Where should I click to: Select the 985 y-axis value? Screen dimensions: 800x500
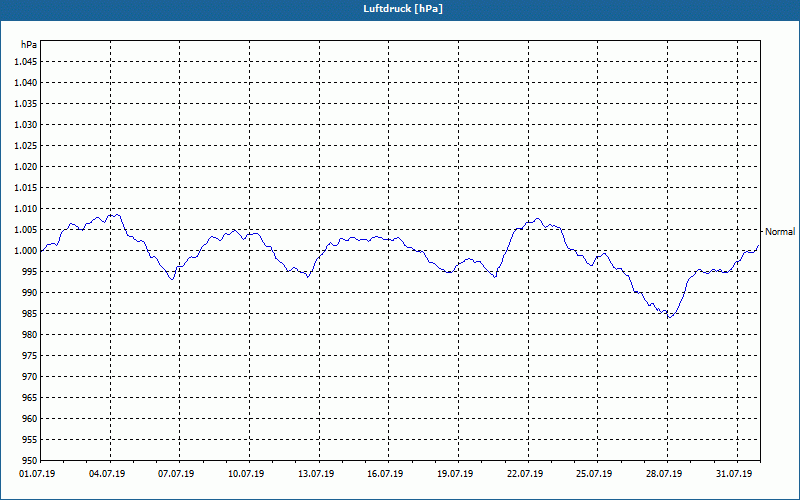31,314
